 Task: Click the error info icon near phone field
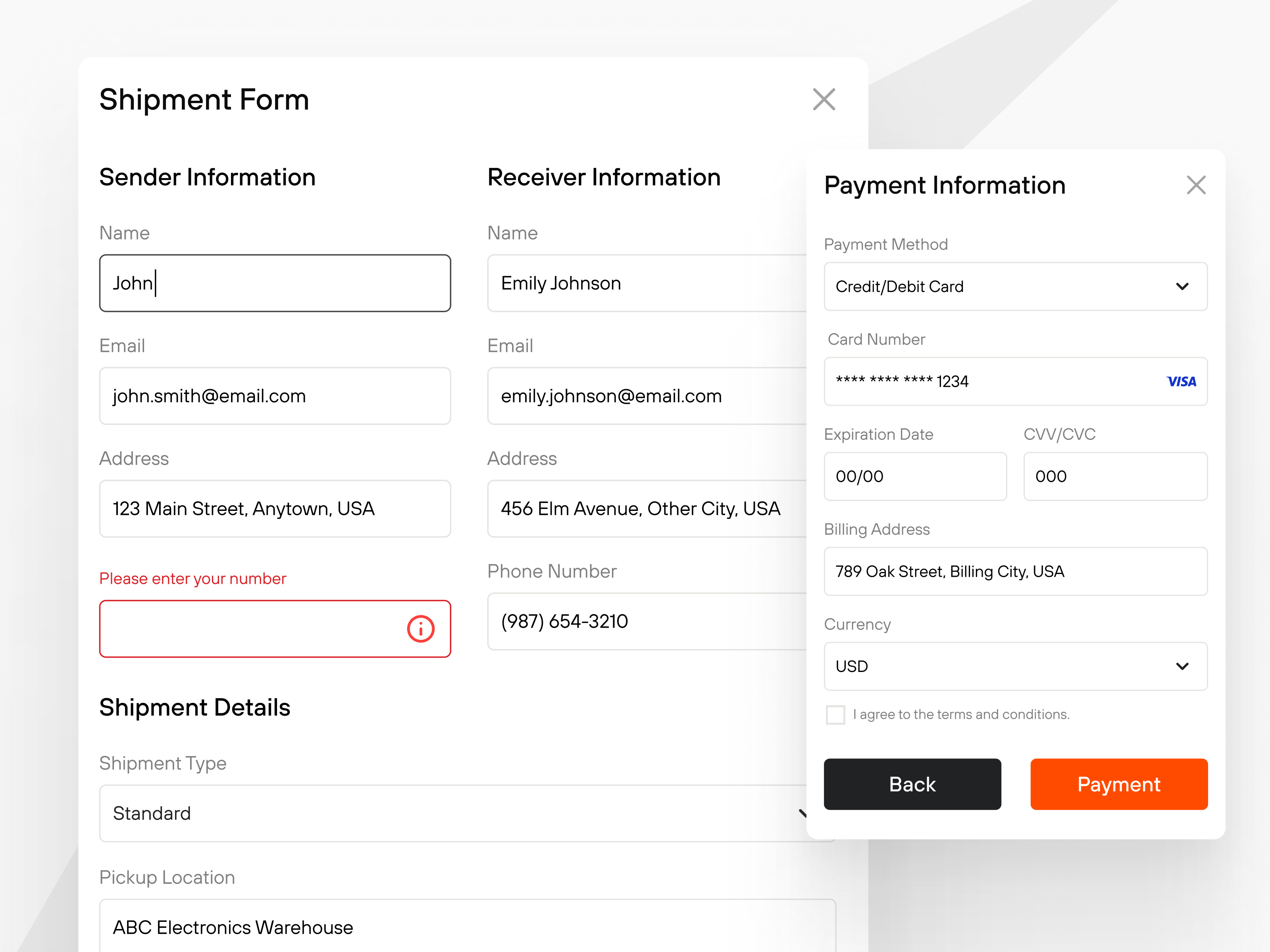(421, 629)
